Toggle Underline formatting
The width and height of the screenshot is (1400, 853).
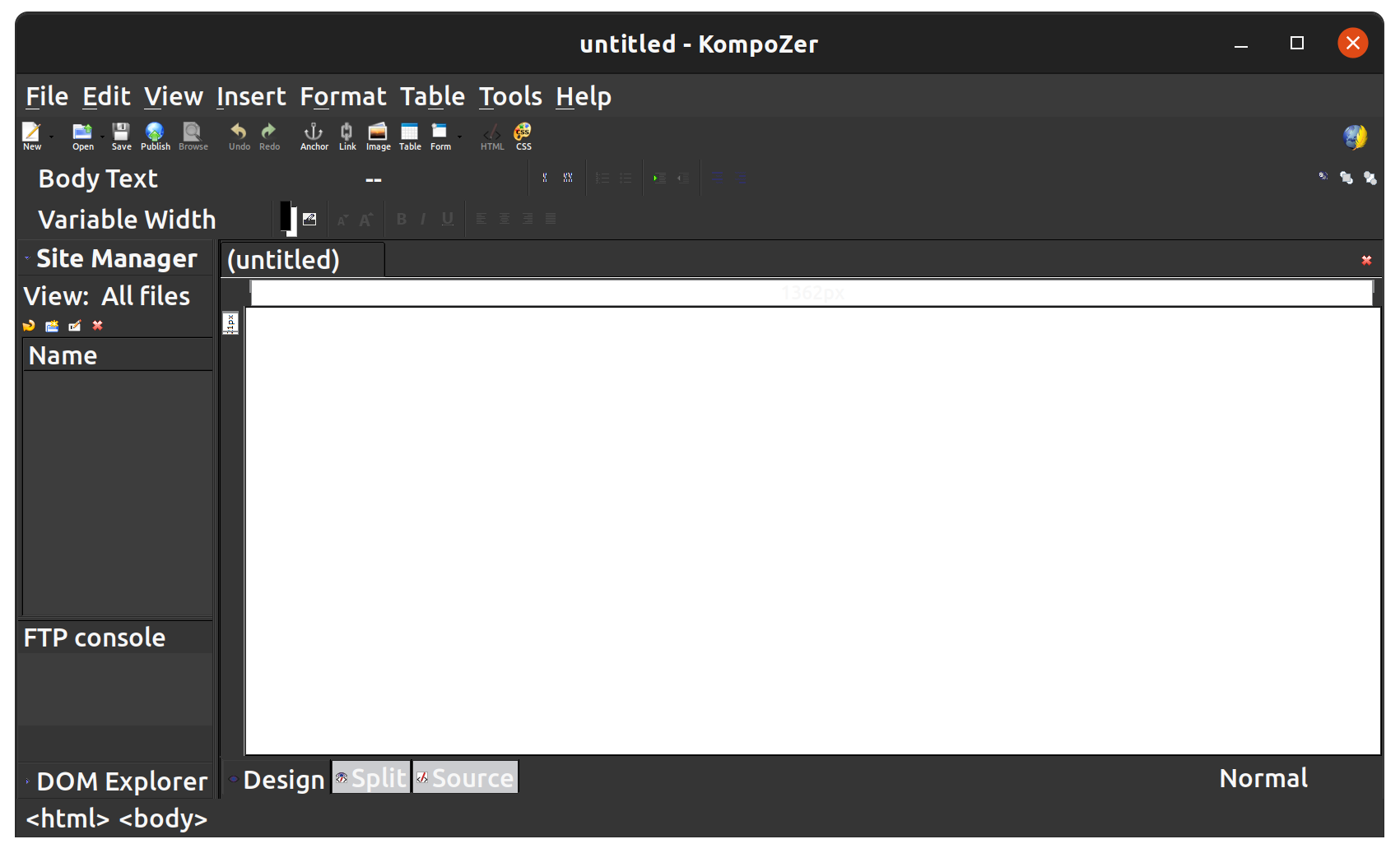click(x=447, y=219)
